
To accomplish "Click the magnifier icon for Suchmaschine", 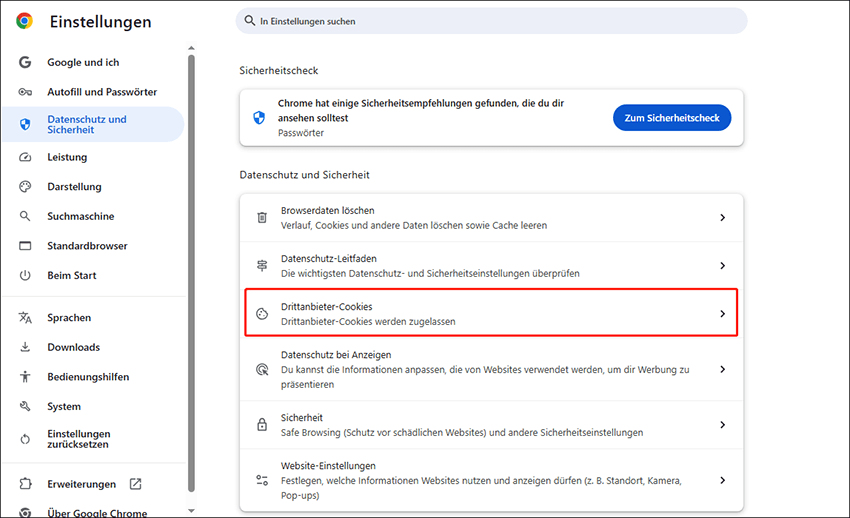I will pyautogui.click(x=25, y=216).
